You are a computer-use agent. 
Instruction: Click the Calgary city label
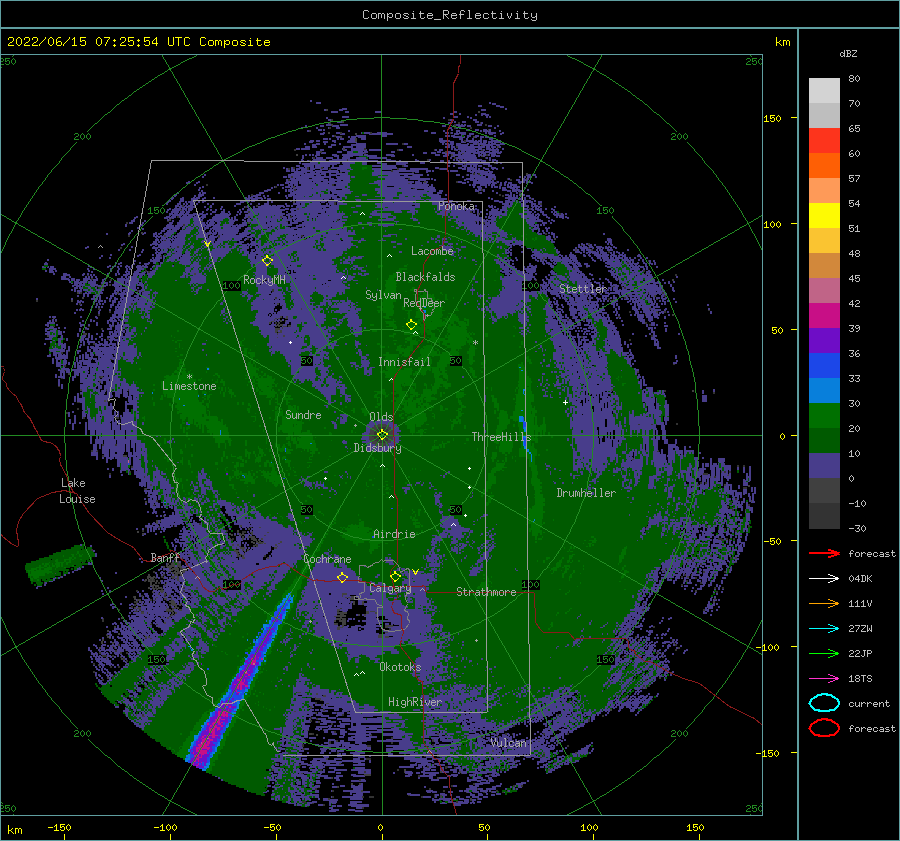[x=390, y=588]
